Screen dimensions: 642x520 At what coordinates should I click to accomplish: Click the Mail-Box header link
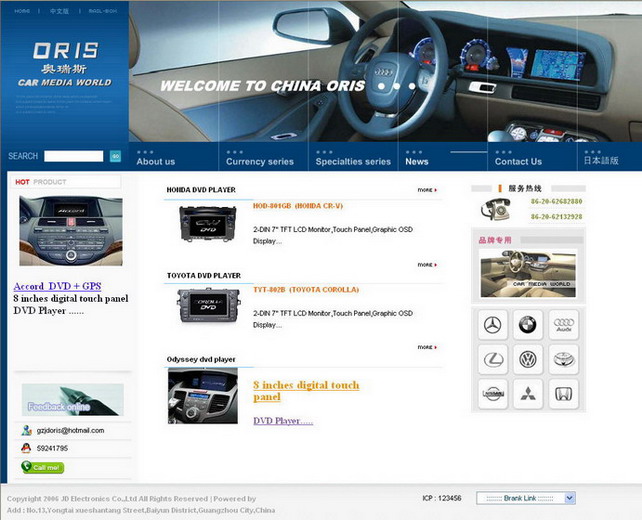click(x=103, y=11)
